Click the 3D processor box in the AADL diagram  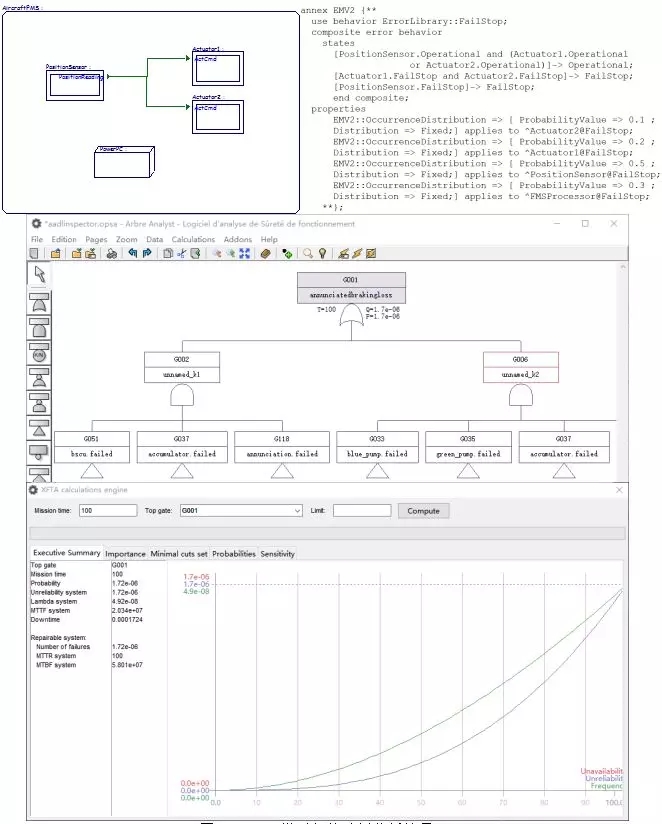(x=125, y=162)
